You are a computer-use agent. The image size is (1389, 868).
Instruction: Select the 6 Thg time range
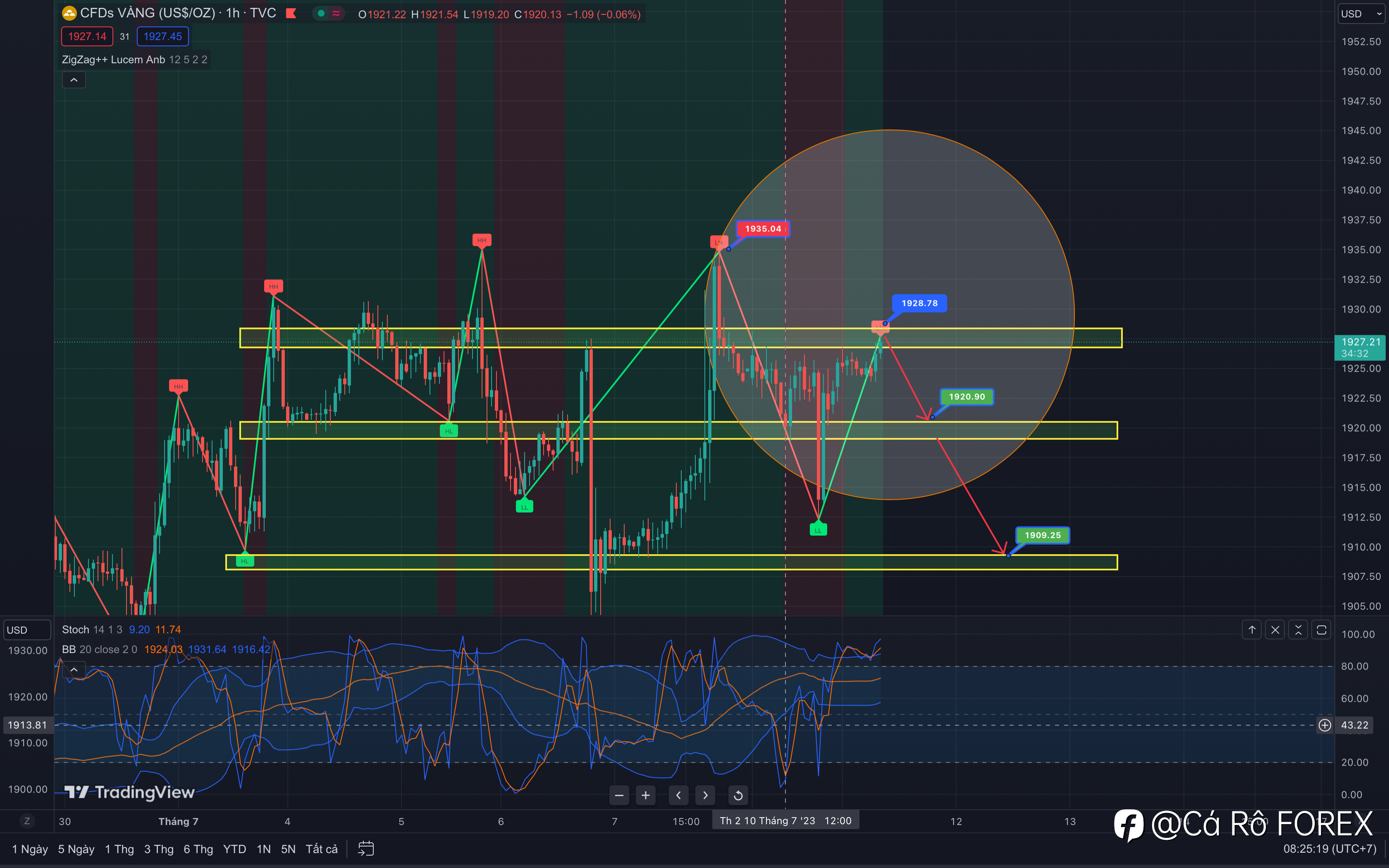[198, 849]
